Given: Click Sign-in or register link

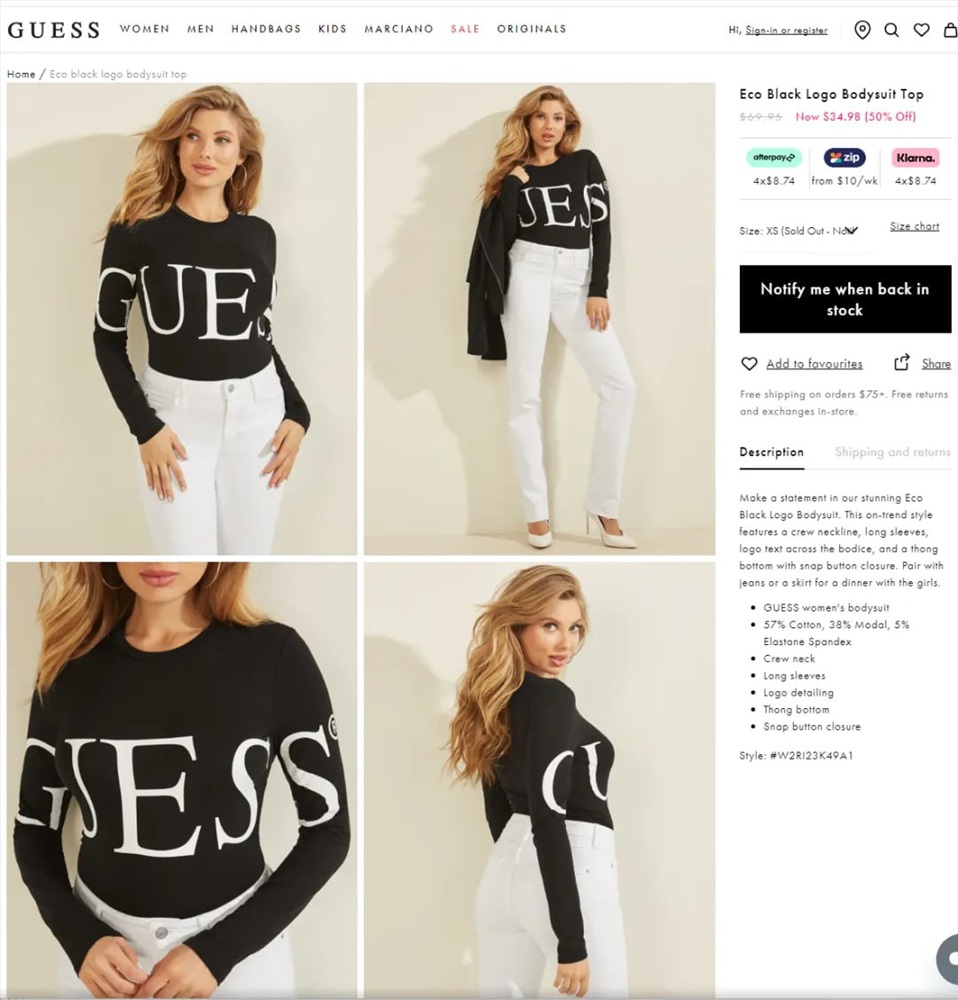Looking at the screenshot, I should (x=786, y=30).
